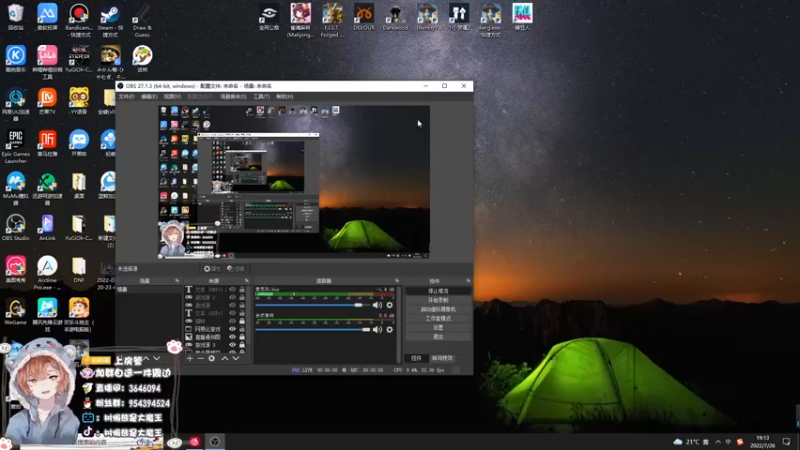This screenshot has width=800, height=450.
Task: Launch the Darkwood game shortcut
Action: coord(395,17)
